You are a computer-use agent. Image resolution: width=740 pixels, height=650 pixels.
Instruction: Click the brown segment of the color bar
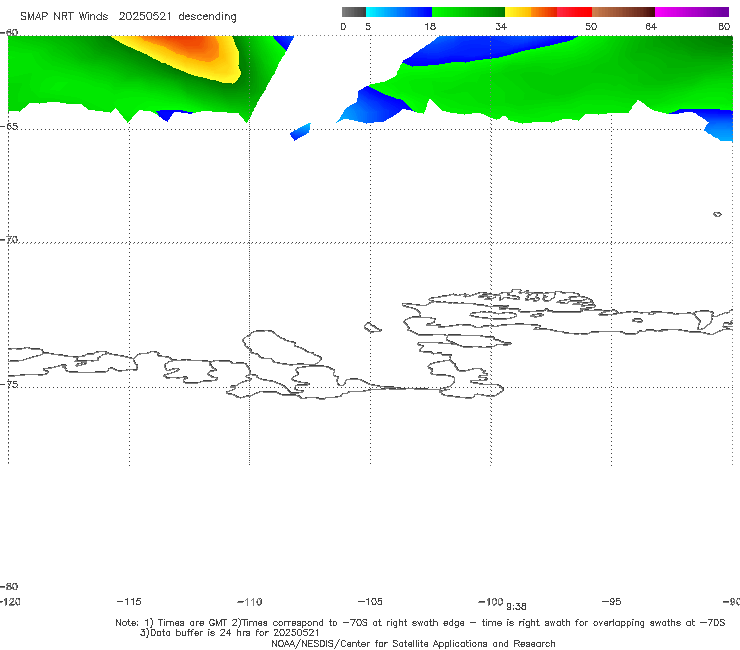coord(623,12)
